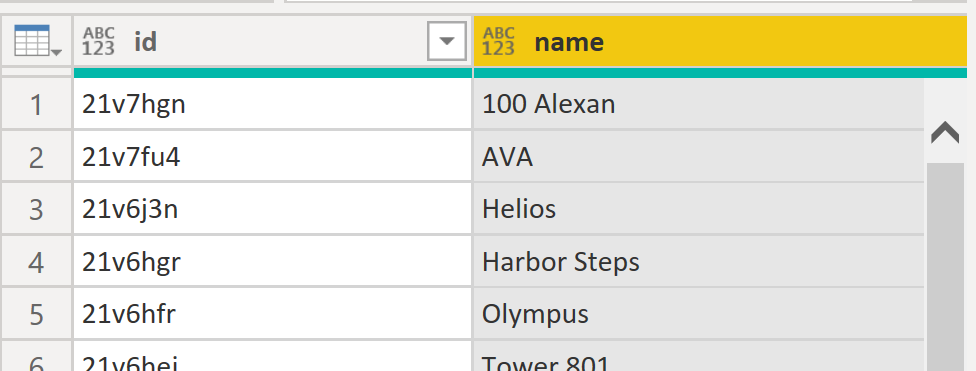Select cell 100 Alexan
Image resolution: width=976 pixels, height=371 pixels.
698,104
